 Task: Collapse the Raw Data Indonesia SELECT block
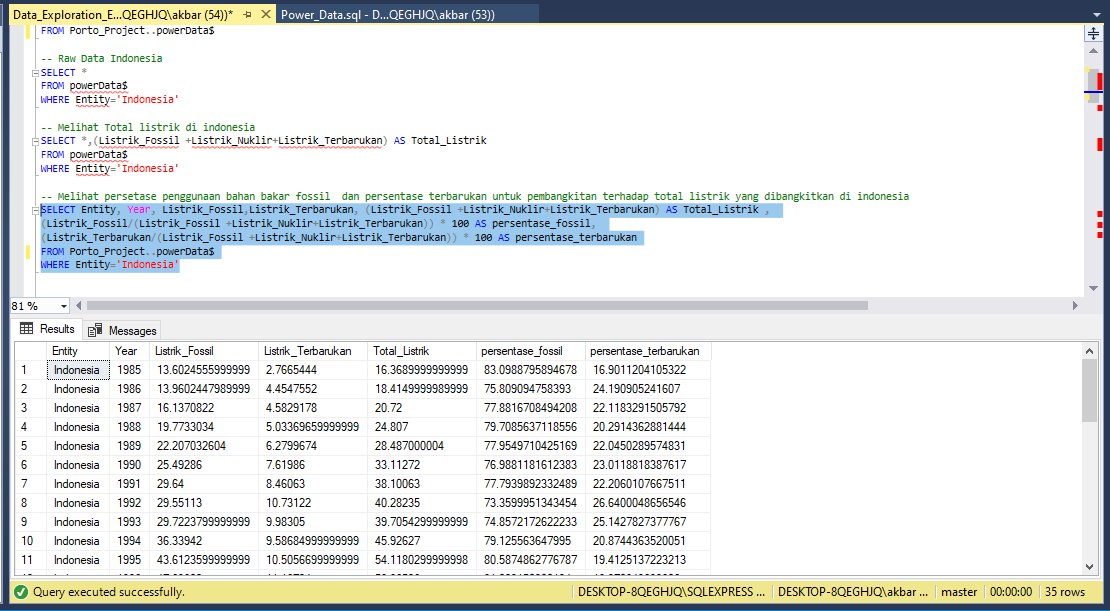click(35, 73)
